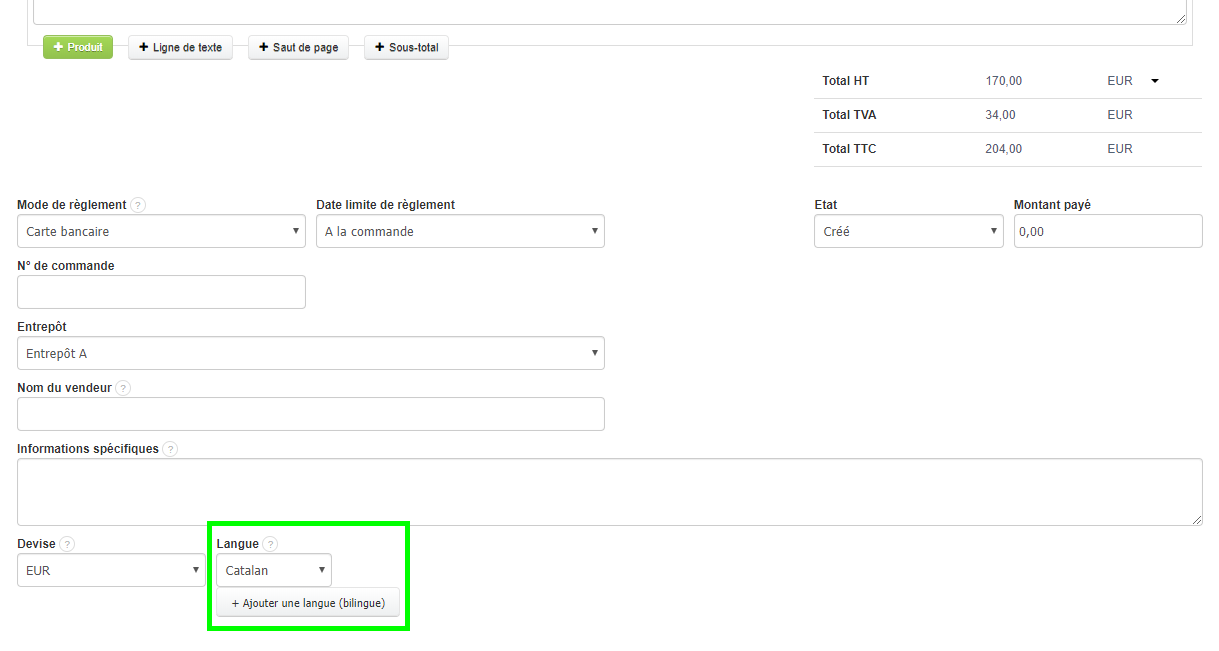
Task: Click the help icon beside Mode de règlement
Action: tap(138, 205)
